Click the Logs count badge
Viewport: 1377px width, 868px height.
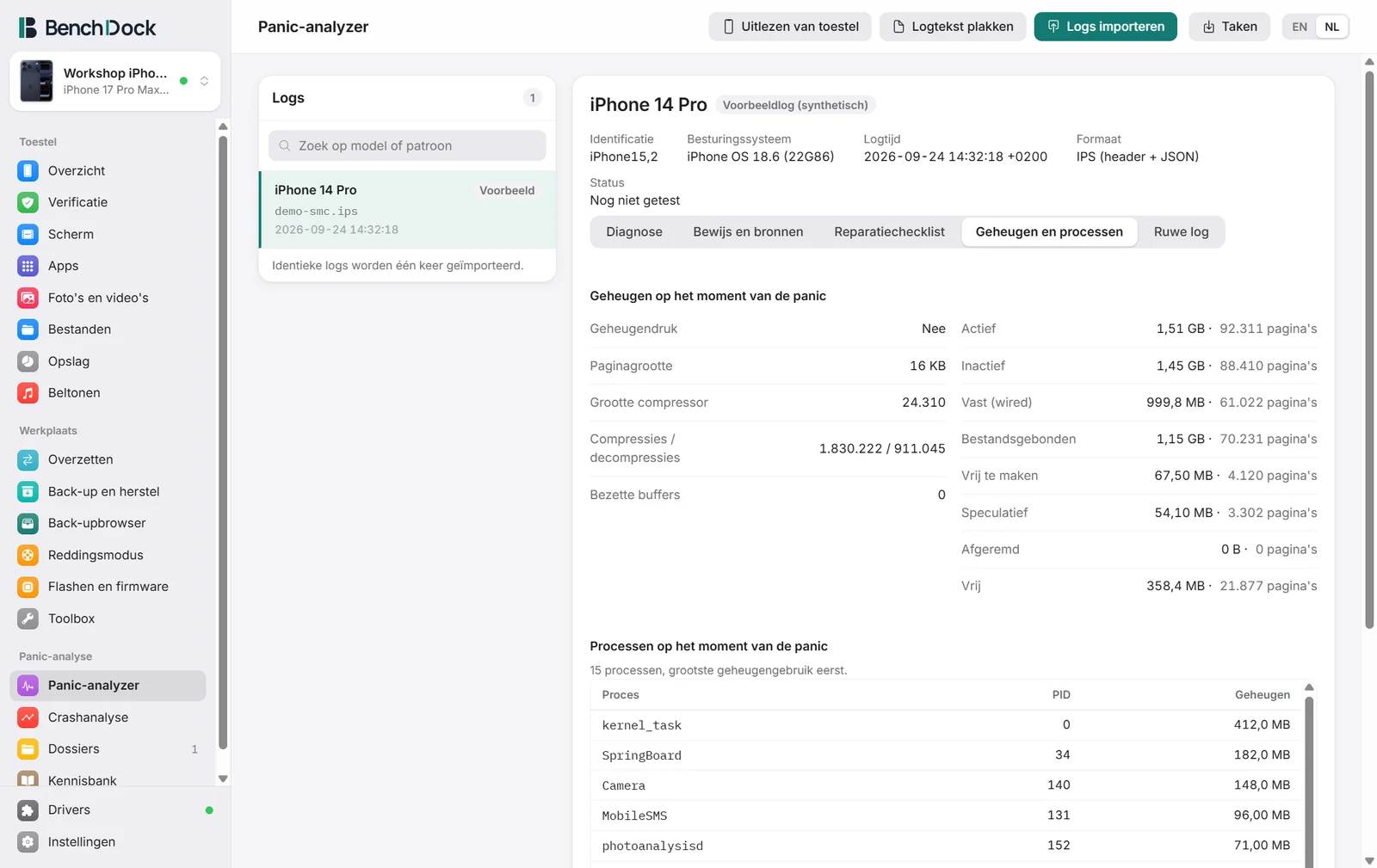[x=533, y=98]
